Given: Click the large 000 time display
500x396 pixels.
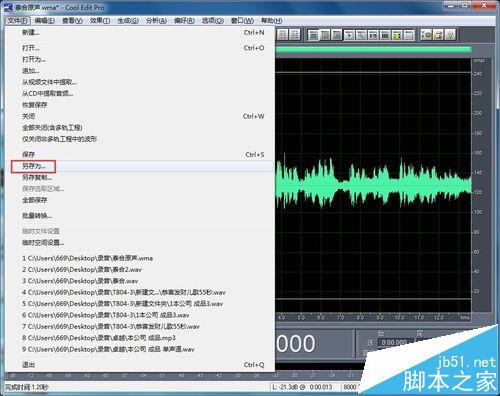Looking at the screenshot, I should coord(296,344).
